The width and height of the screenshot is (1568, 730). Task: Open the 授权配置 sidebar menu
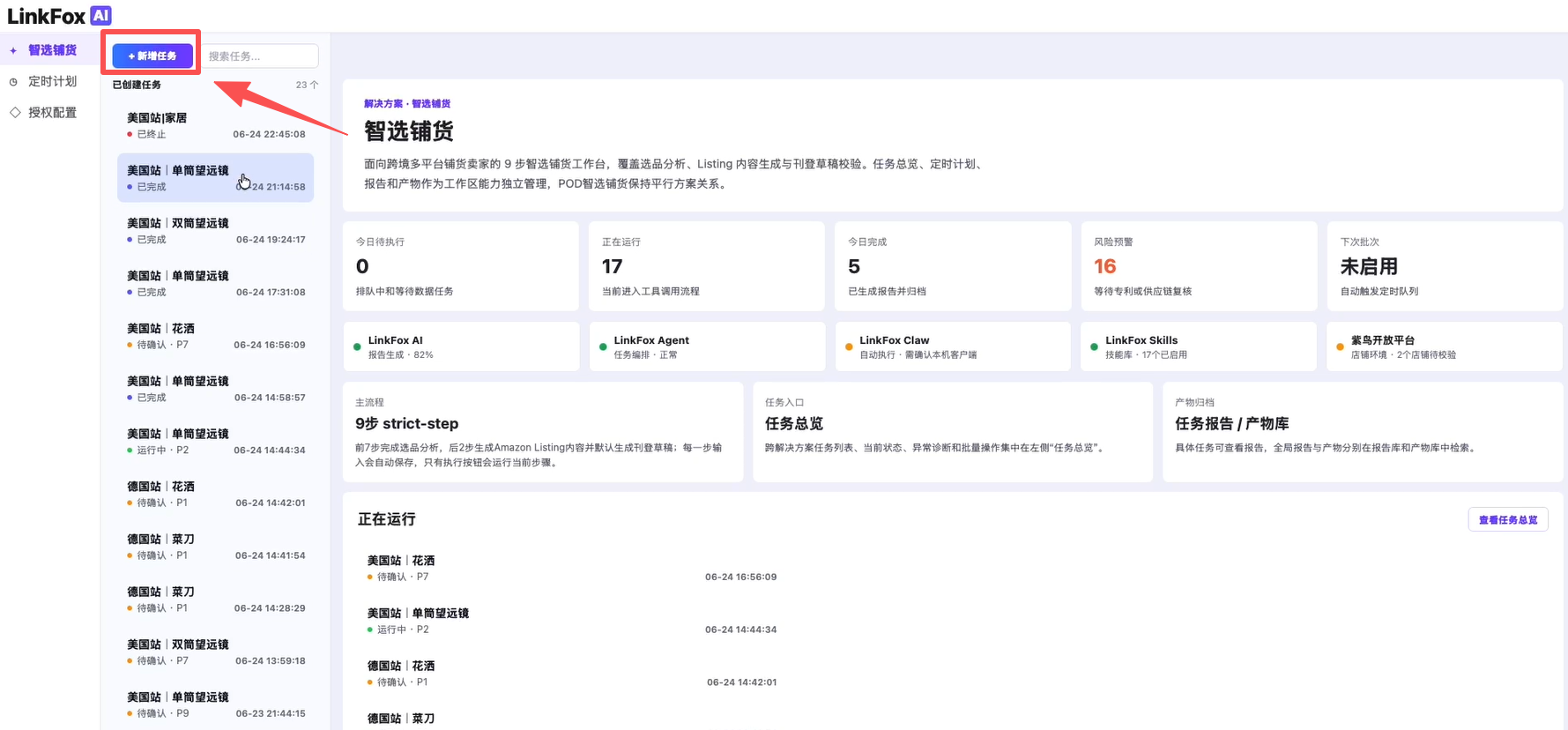[50, 113]
